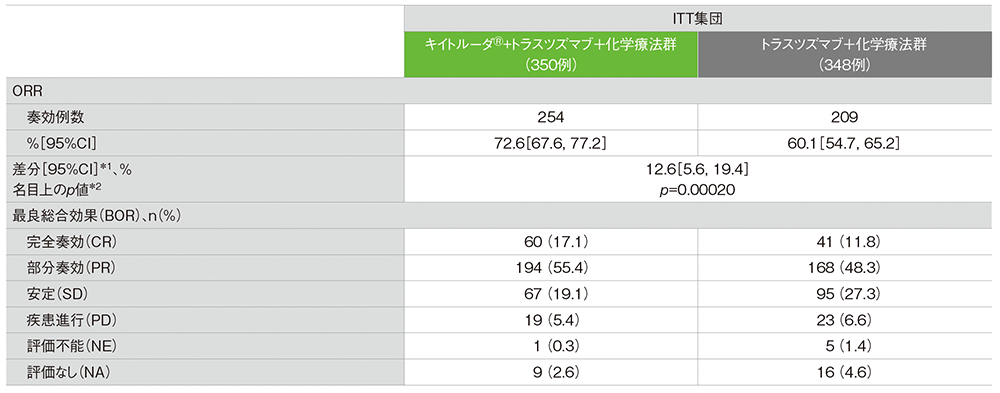Click the ITT集団 header cell
This screenshot has width=1000, height=393.
pos(698,19)
